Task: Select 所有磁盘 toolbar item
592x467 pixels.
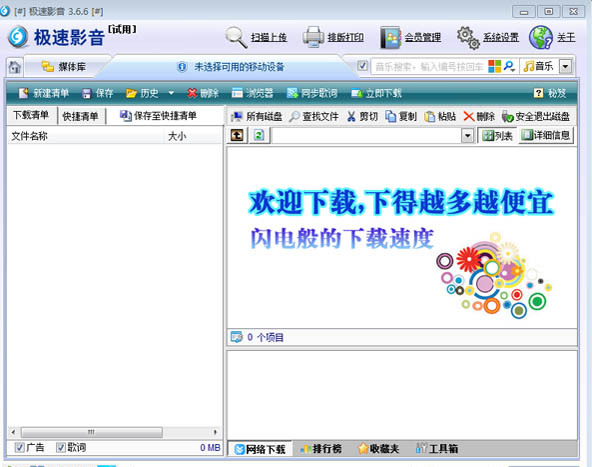Action: click(256, 117)
